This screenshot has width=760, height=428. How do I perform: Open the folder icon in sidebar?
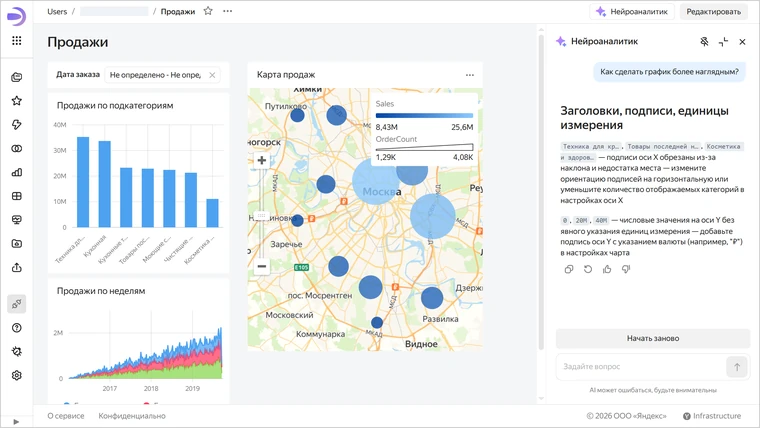(x=16, y=243)
